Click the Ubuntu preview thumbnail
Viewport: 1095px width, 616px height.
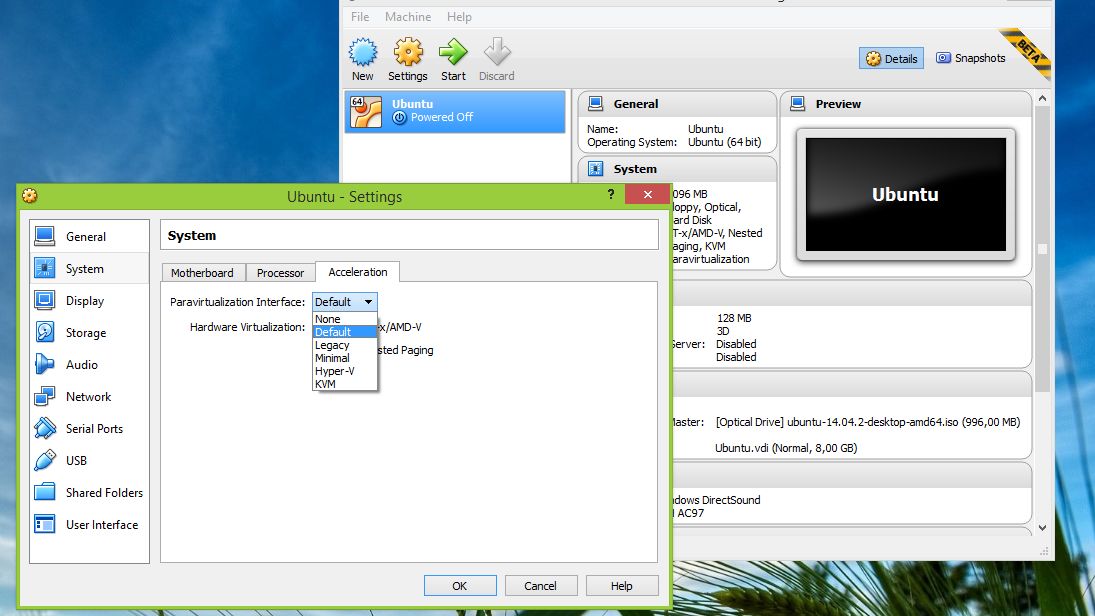906,194
